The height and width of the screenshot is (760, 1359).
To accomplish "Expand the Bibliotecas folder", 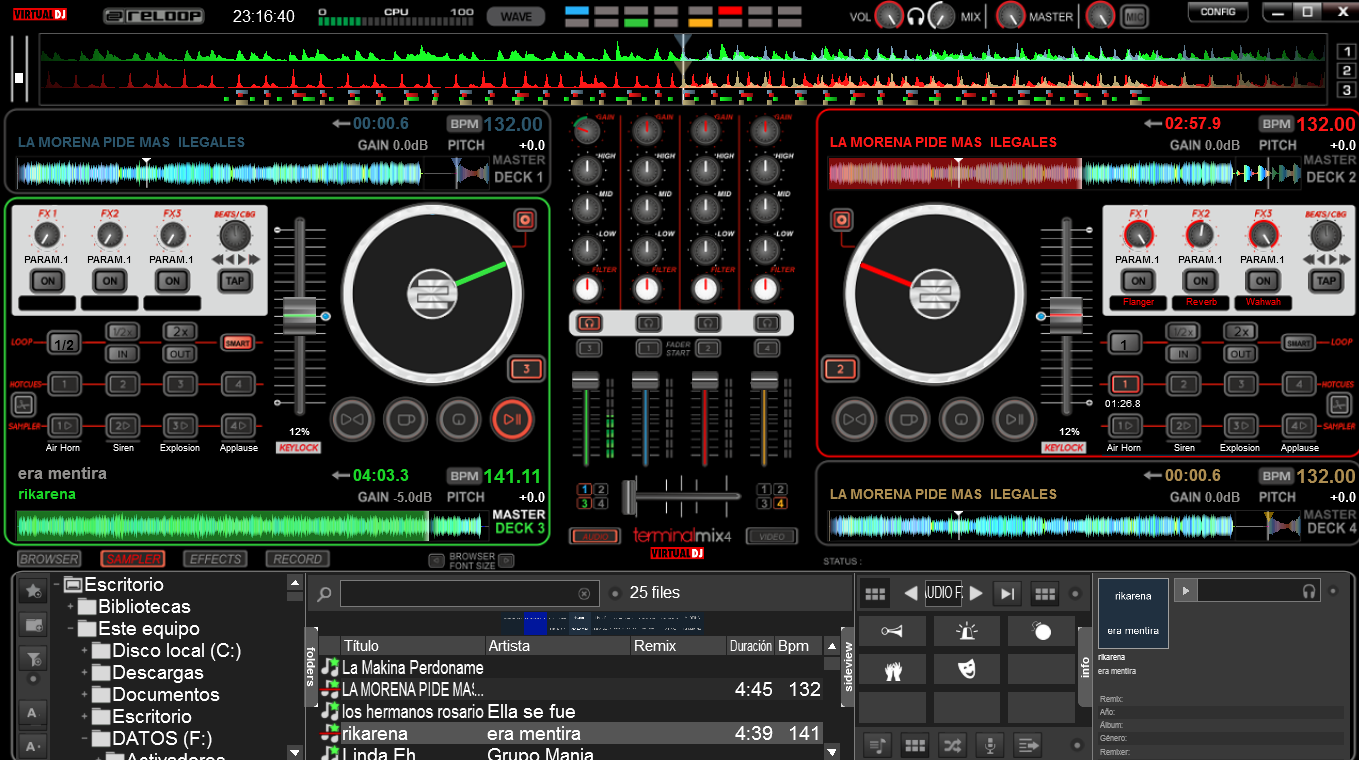I will (70, 607).
